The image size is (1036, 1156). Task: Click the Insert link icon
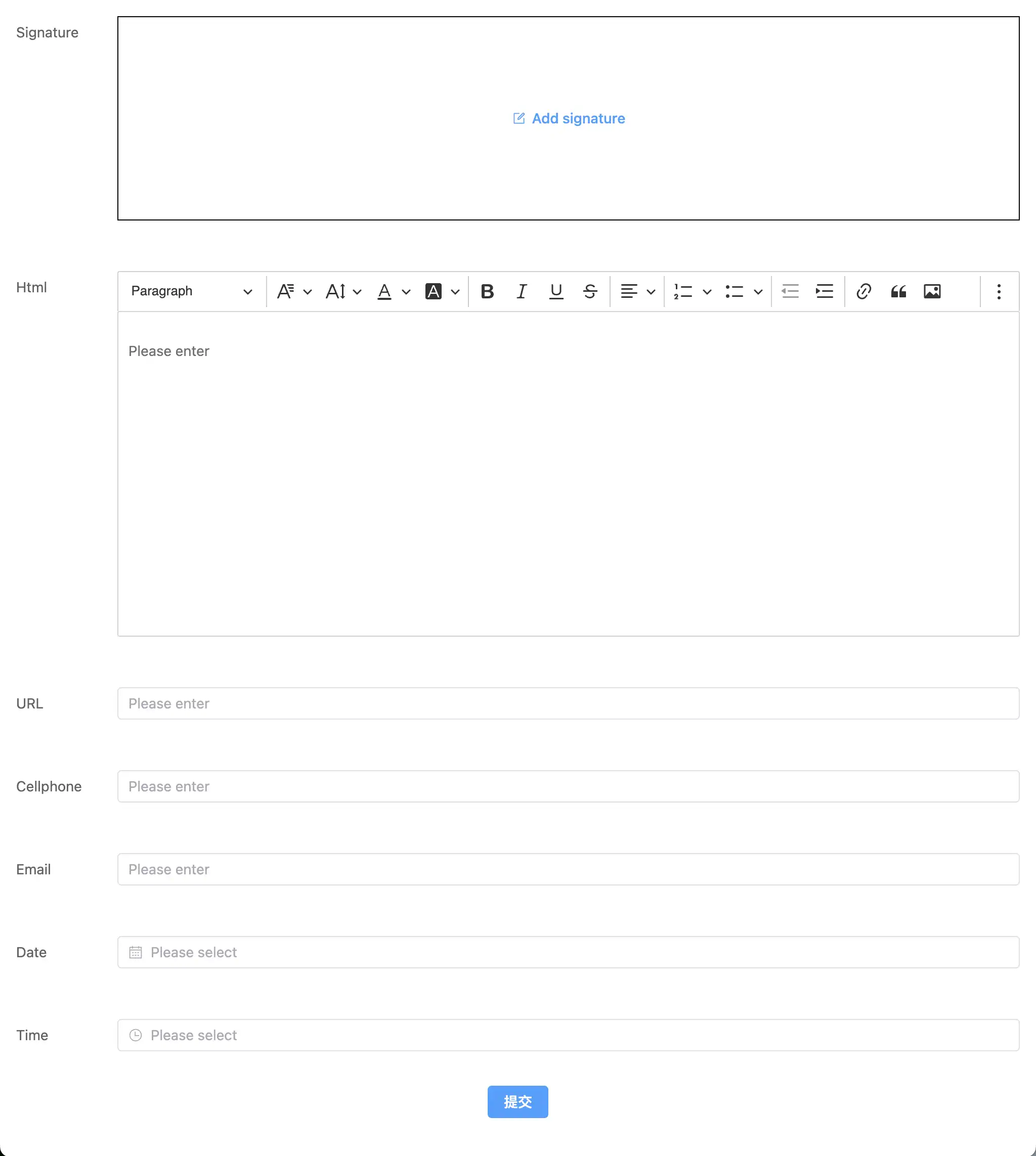tap(863, 291)
